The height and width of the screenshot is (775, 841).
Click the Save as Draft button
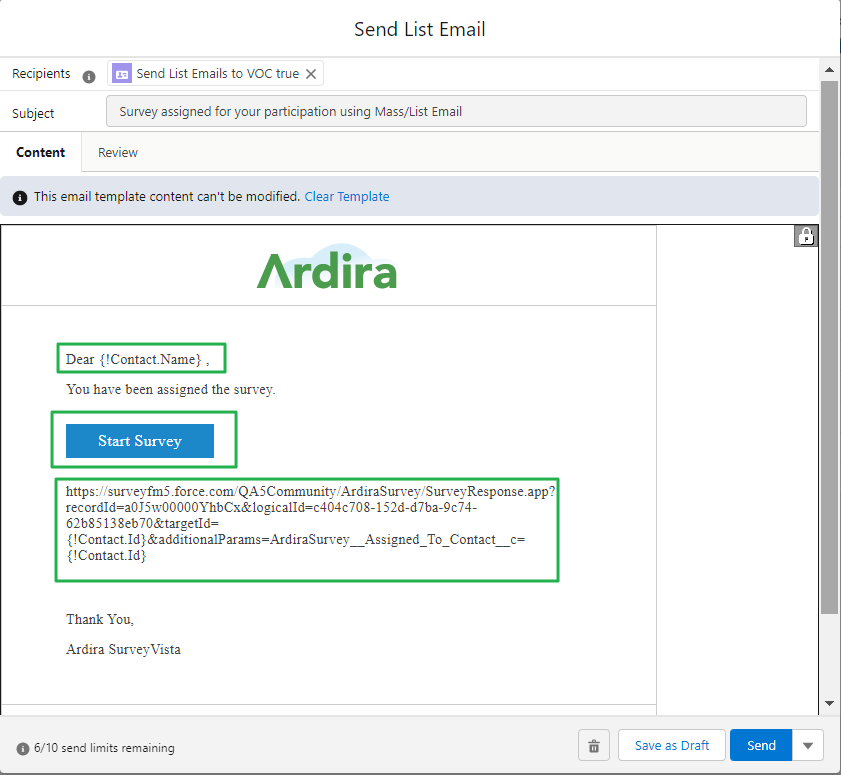click(x=671, y=745)
